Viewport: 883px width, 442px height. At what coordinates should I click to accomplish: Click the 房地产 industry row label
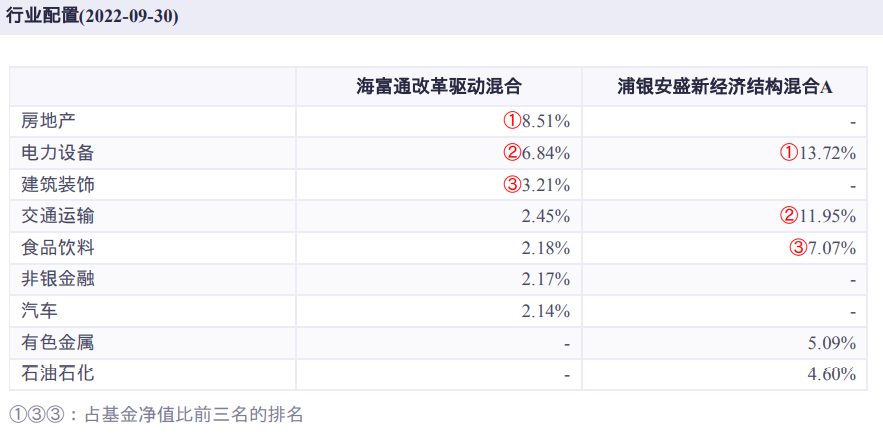[48, 121]
